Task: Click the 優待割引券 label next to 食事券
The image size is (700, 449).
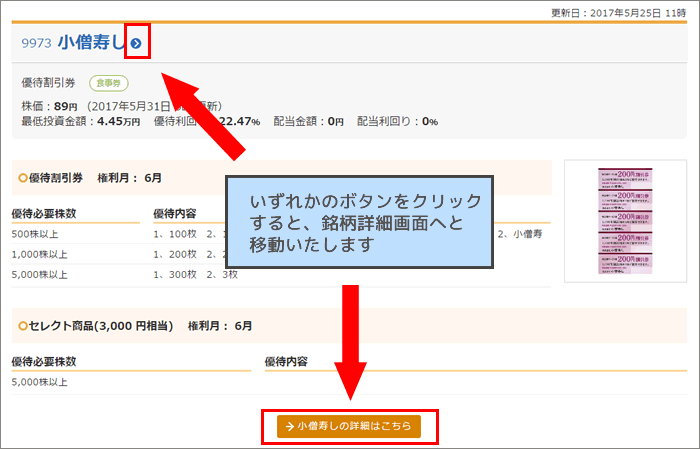Action: [x=49, y=83]
